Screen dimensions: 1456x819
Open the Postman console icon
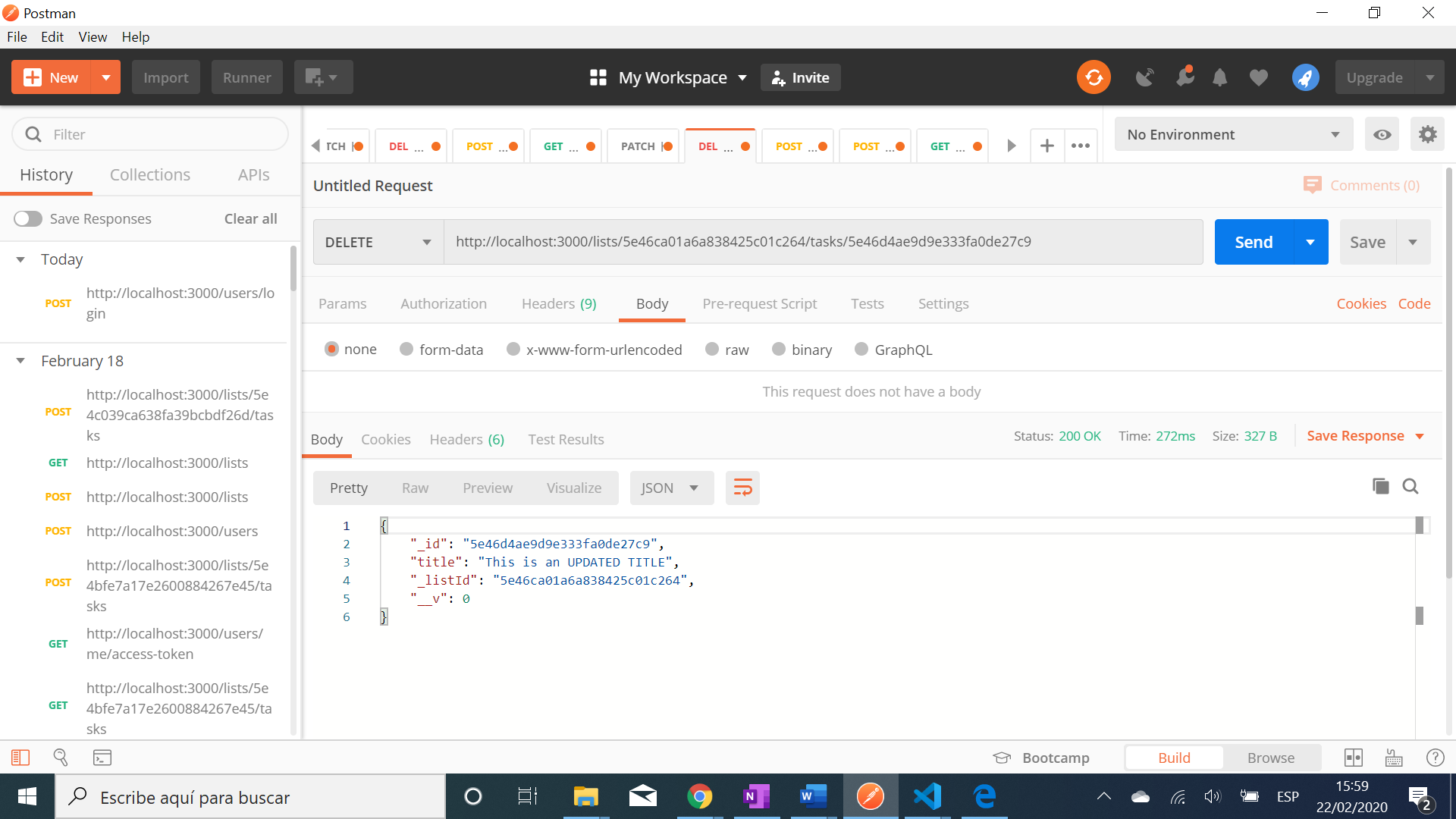click(x=102, y=757)
